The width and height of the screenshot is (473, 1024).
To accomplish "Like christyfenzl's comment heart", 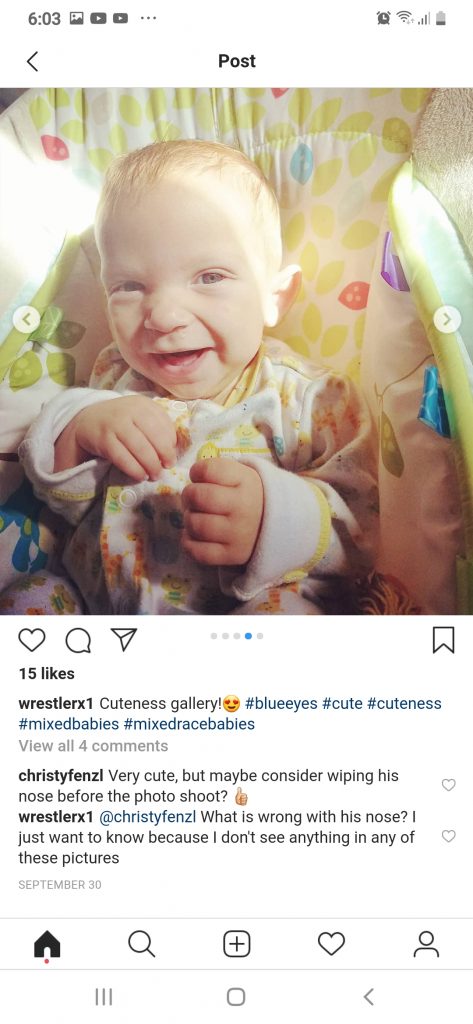I will 448,785.
